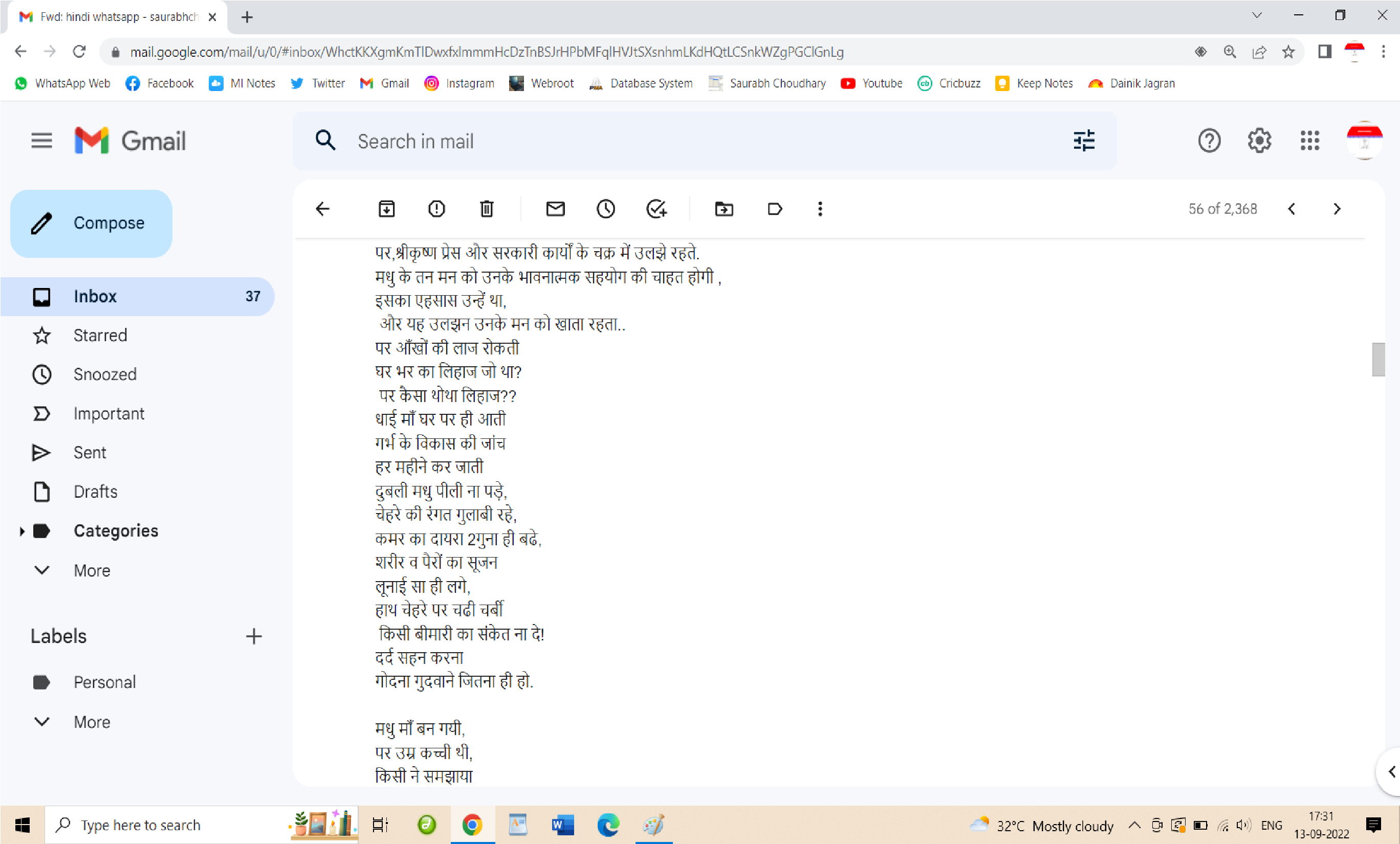The height and width of the screenshot is (844, 1400).
Task: Show search options filter dropdown
Action: (1084, 140)
